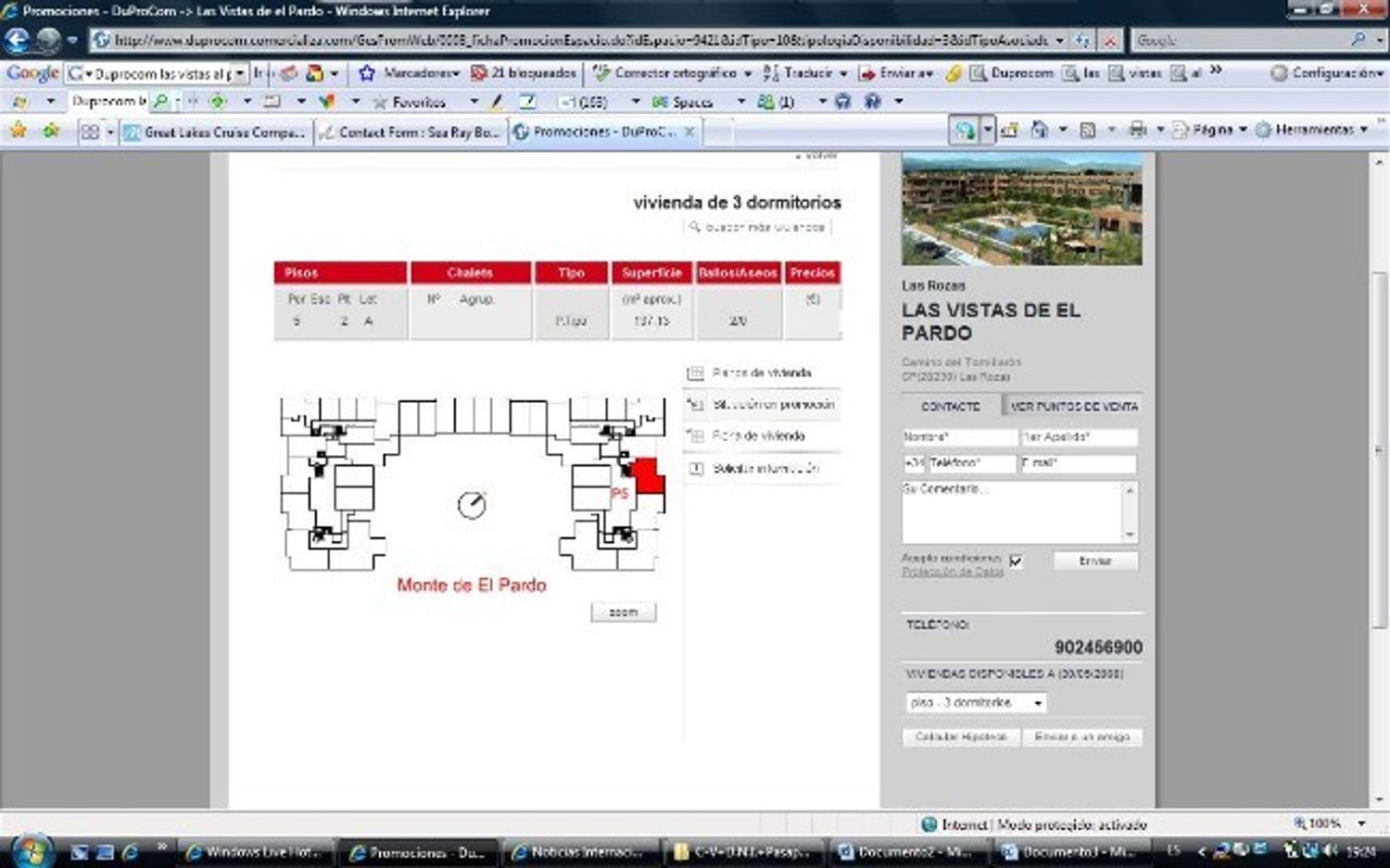Click the Ficha de vivienda icon

coord(695,435)
